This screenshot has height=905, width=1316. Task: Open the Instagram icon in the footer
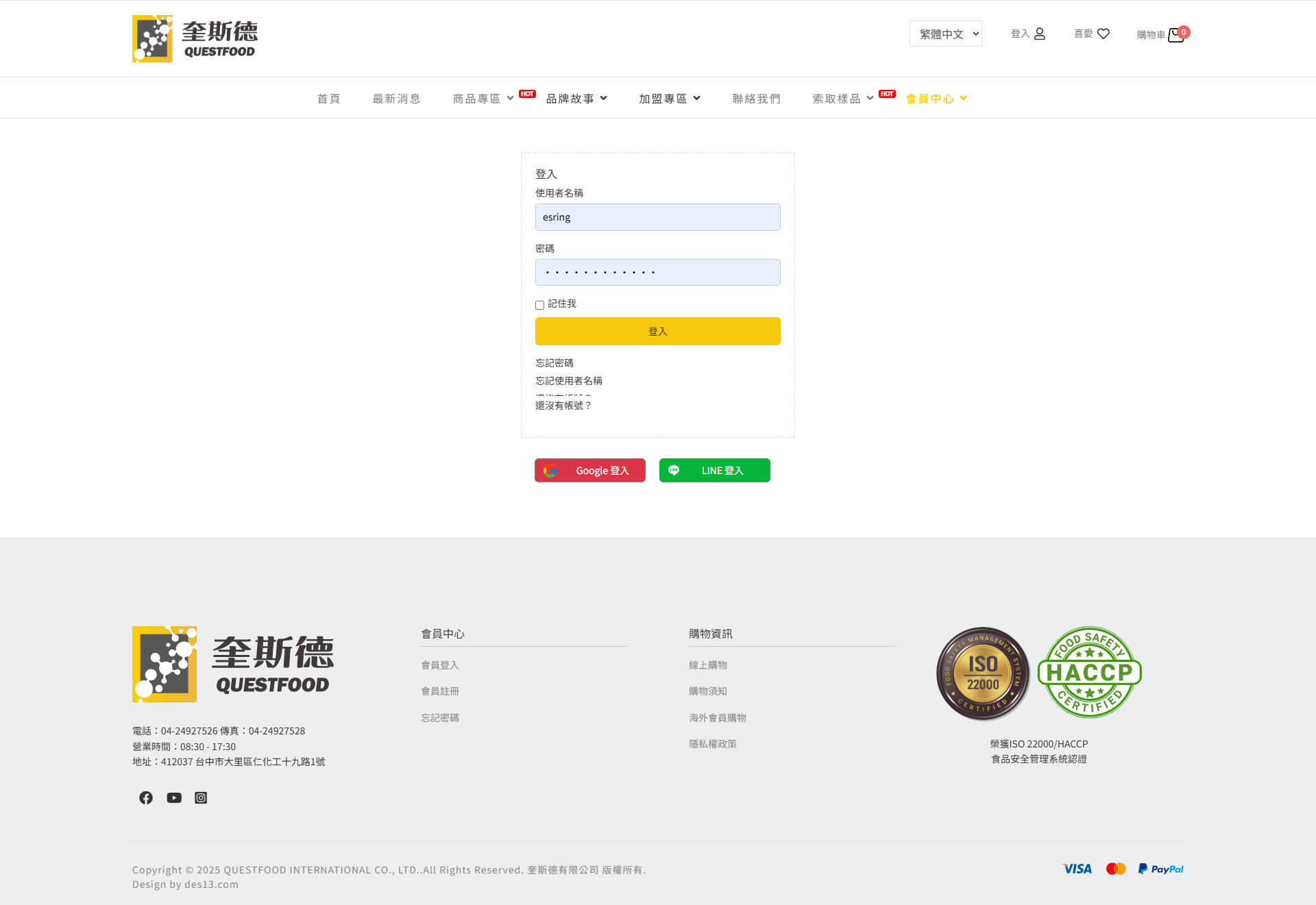pyautogui.click(x=201, y=797)
